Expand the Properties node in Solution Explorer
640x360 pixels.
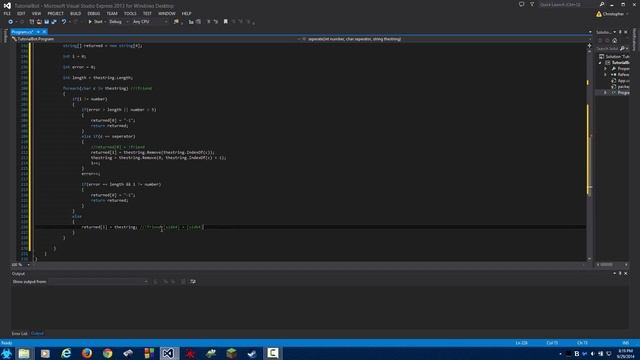click(x=606, y=69)
